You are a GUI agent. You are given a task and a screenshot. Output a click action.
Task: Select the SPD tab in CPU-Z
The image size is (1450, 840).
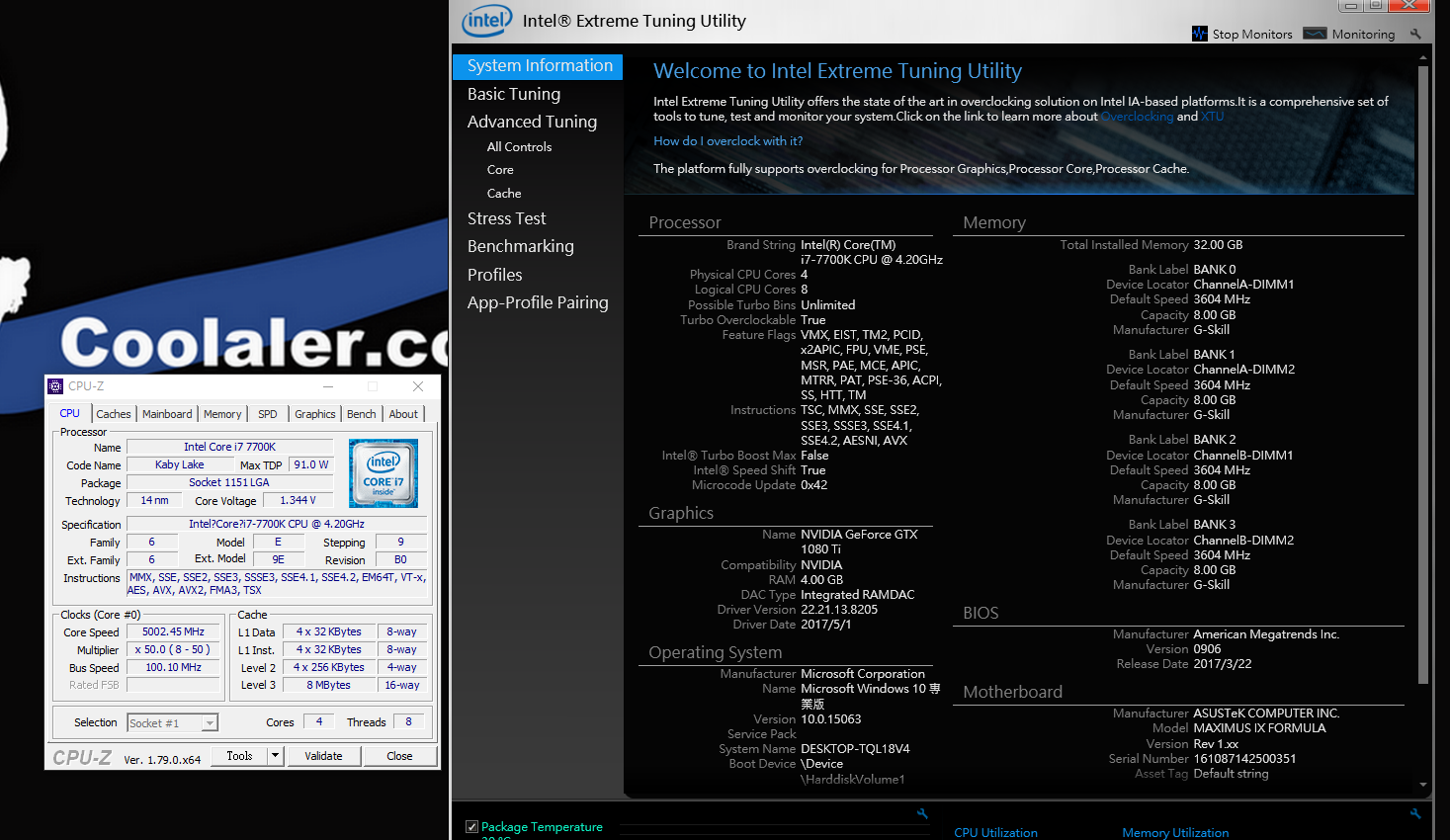click(x=267, y=414)
